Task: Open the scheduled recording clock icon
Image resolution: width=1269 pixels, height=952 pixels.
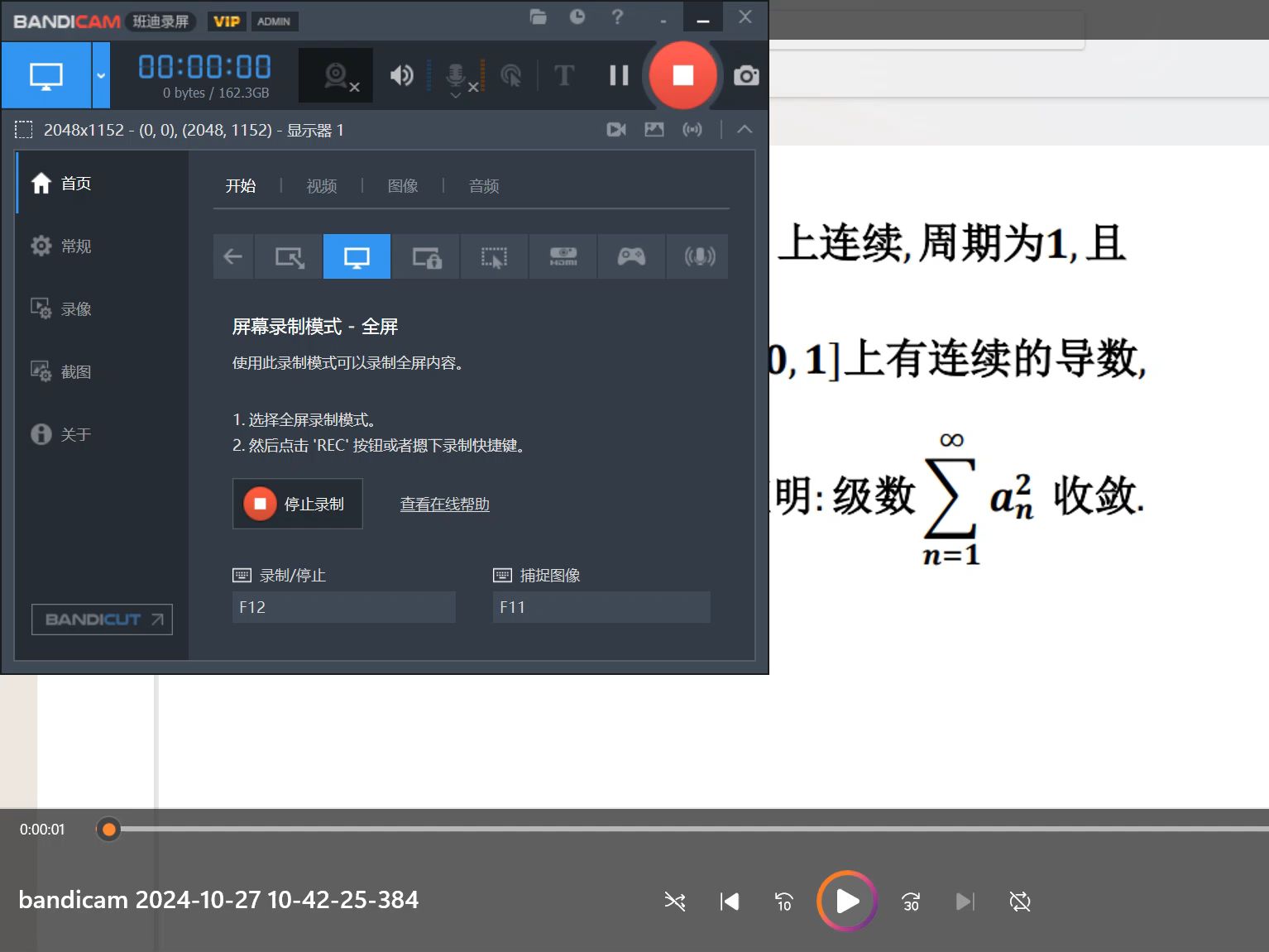Action: 577,17
